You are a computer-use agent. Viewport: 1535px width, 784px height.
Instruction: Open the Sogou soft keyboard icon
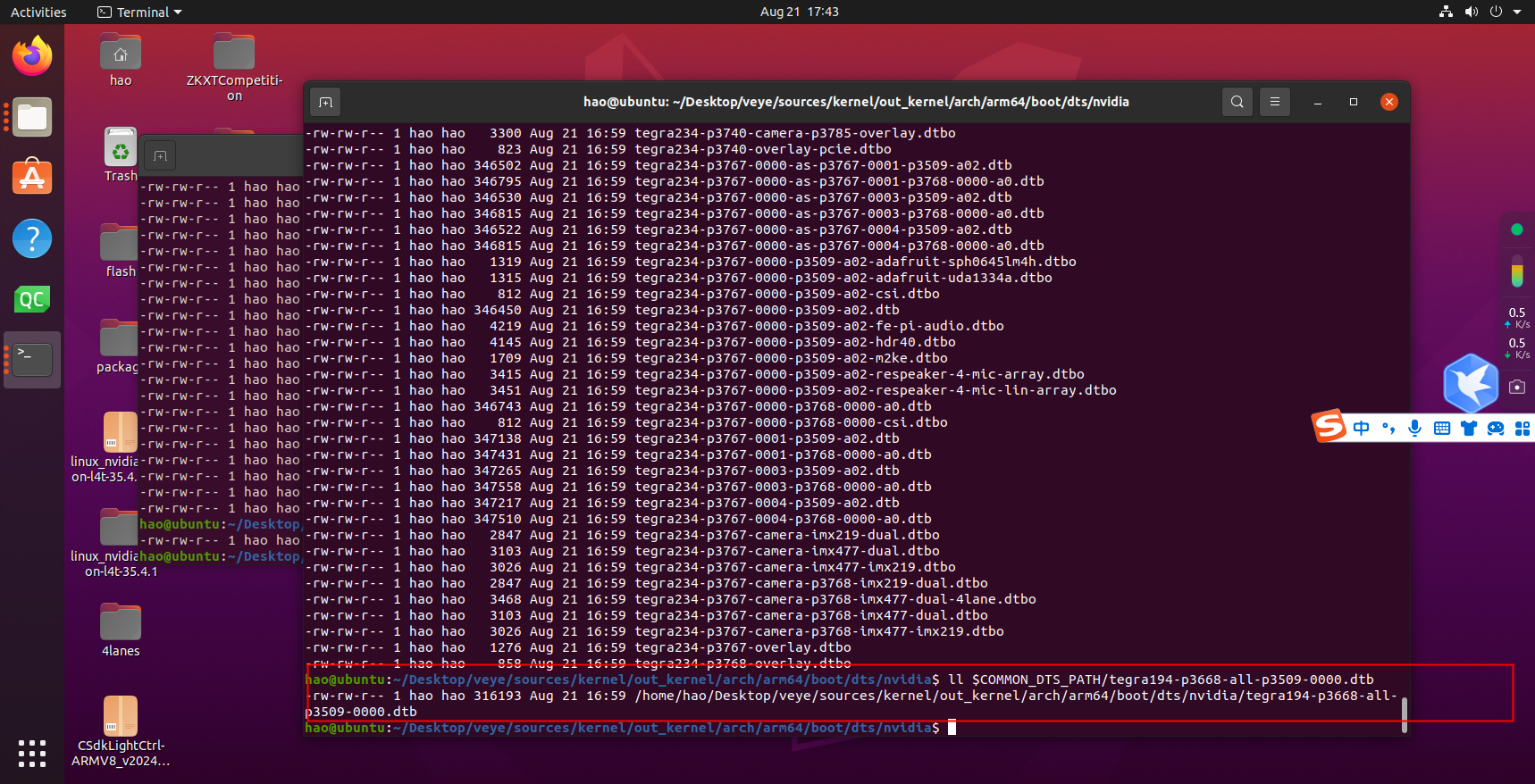[1441, 428]
